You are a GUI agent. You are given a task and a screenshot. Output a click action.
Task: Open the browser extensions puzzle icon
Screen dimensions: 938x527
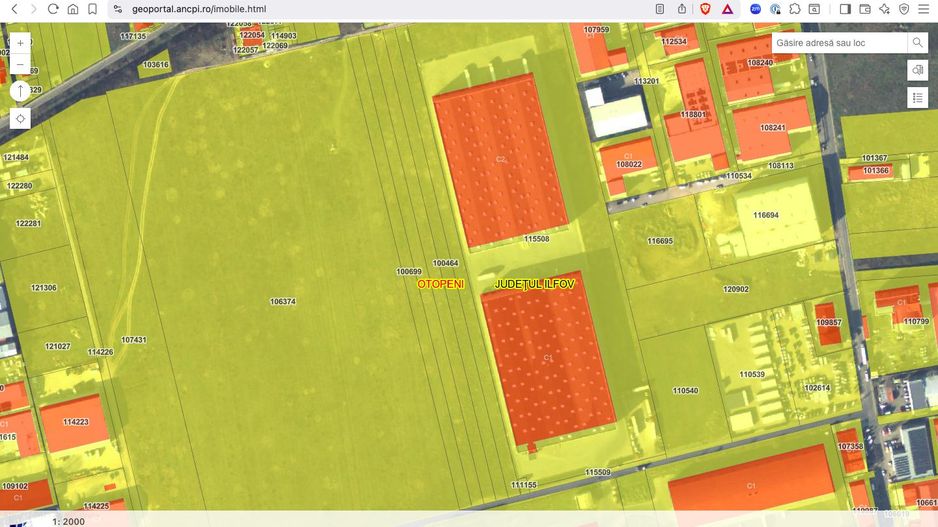pyautogui.click(x=795, y=9)
